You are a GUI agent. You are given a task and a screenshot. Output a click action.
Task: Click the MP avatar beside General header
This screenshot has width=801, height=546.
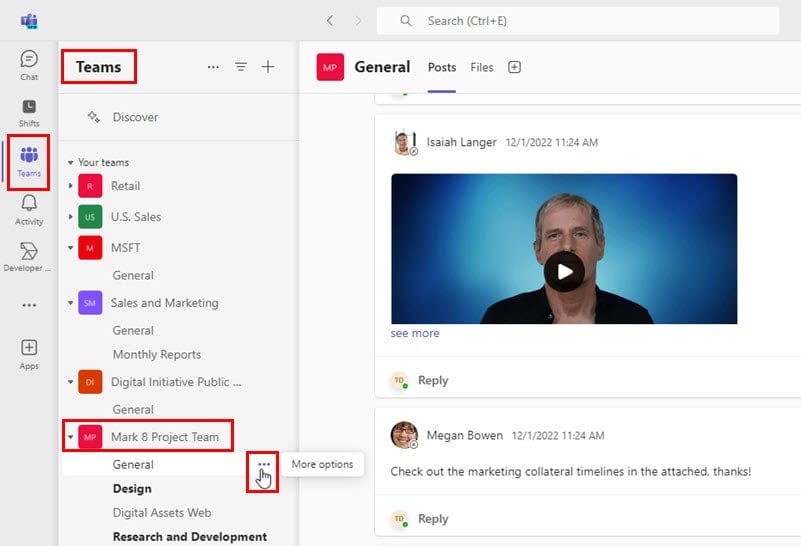click(330, 67)
